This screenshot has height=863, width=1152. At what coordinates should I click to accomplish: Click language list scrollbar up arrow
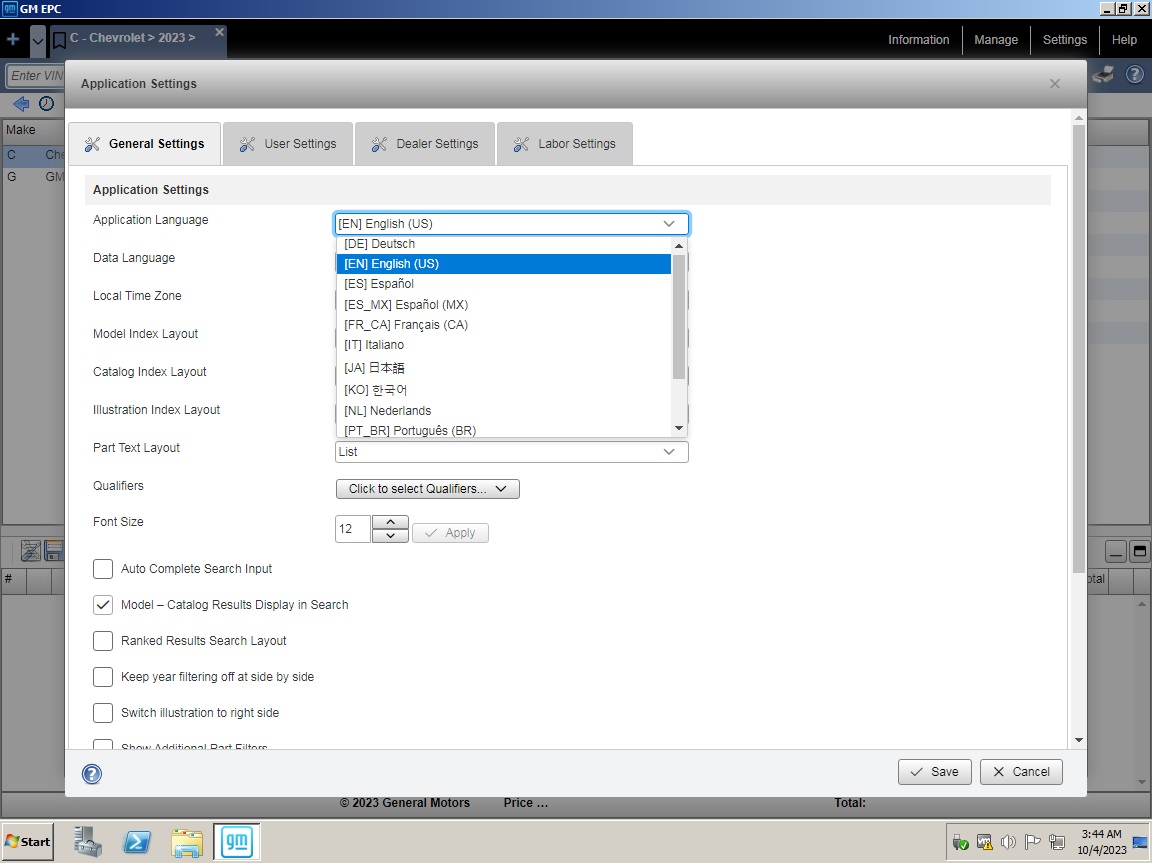click(679, 245)
